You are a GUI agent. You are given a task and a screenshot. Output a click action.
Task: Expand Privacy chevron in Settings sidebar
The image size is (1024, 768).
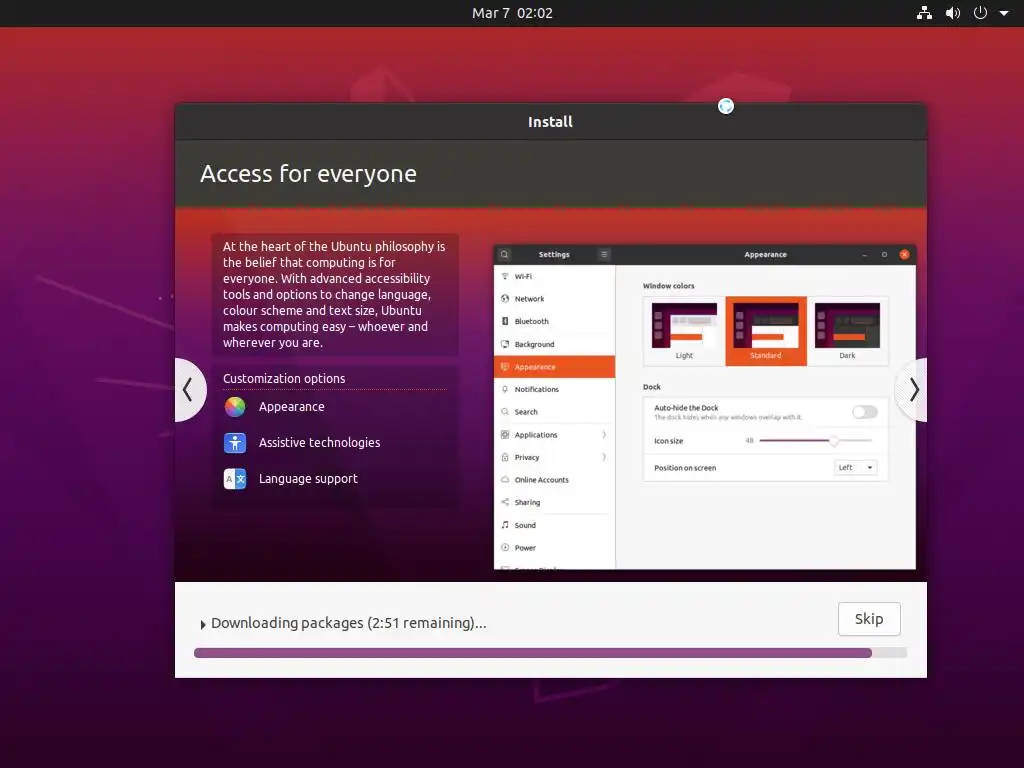[x=604, y=457]
